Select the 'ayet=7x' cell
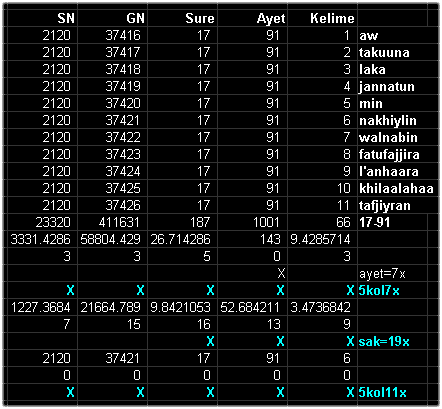The image size is (442, 409). pos(392,273)
